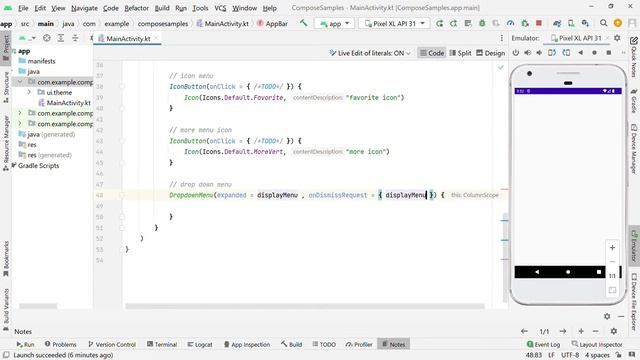Open the Layout Inspector
This screenshot has height=360, width=640.
[x=597, y=344]
